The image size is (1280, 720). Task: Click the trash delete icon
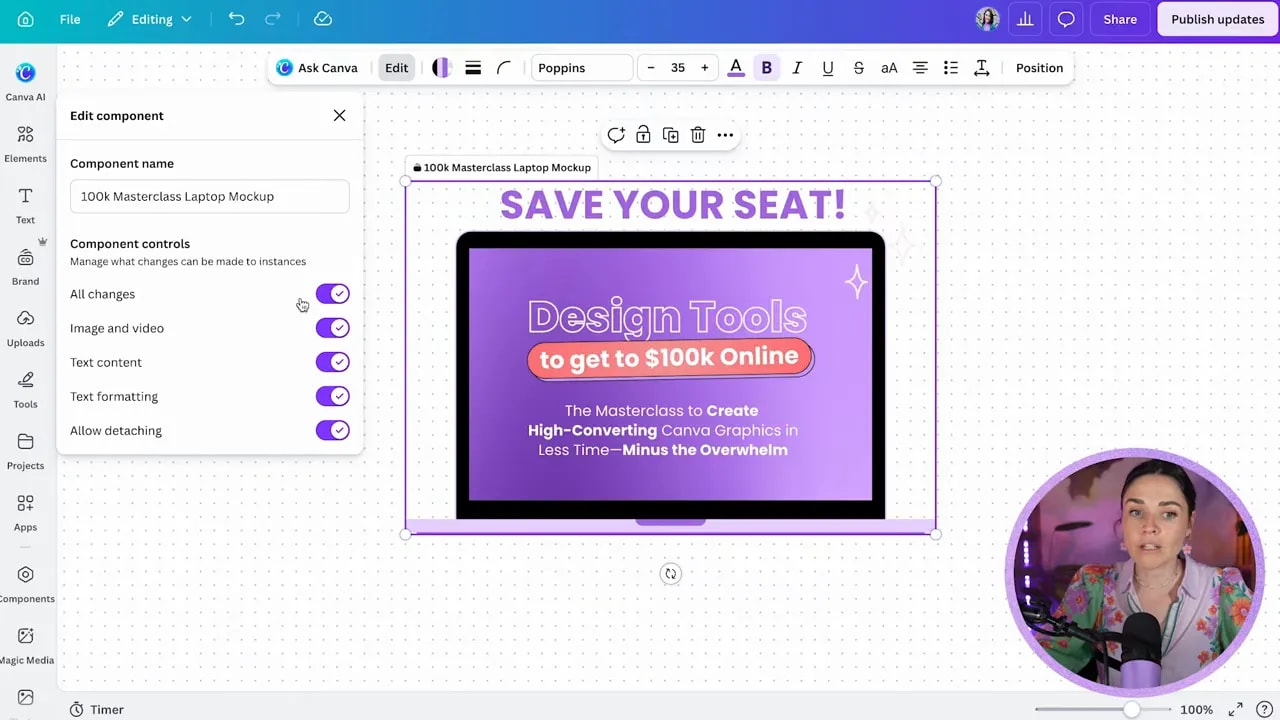(x=698, y=135)
